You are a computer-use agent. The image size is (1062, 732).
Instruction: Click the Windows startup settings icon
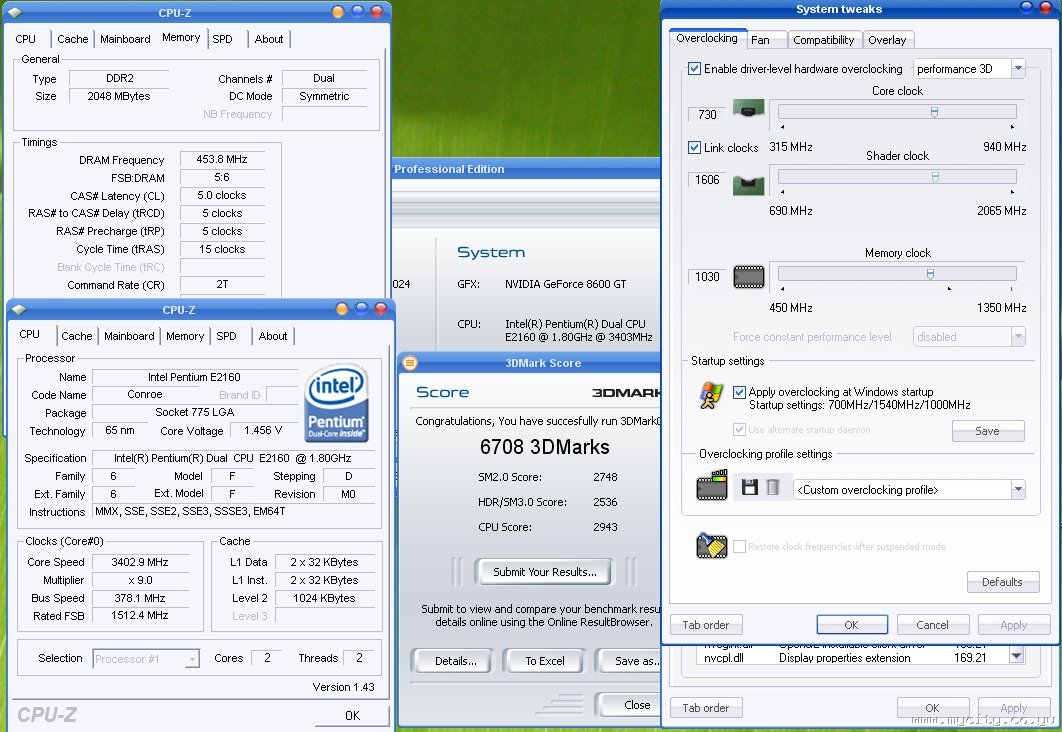[710, 396]
